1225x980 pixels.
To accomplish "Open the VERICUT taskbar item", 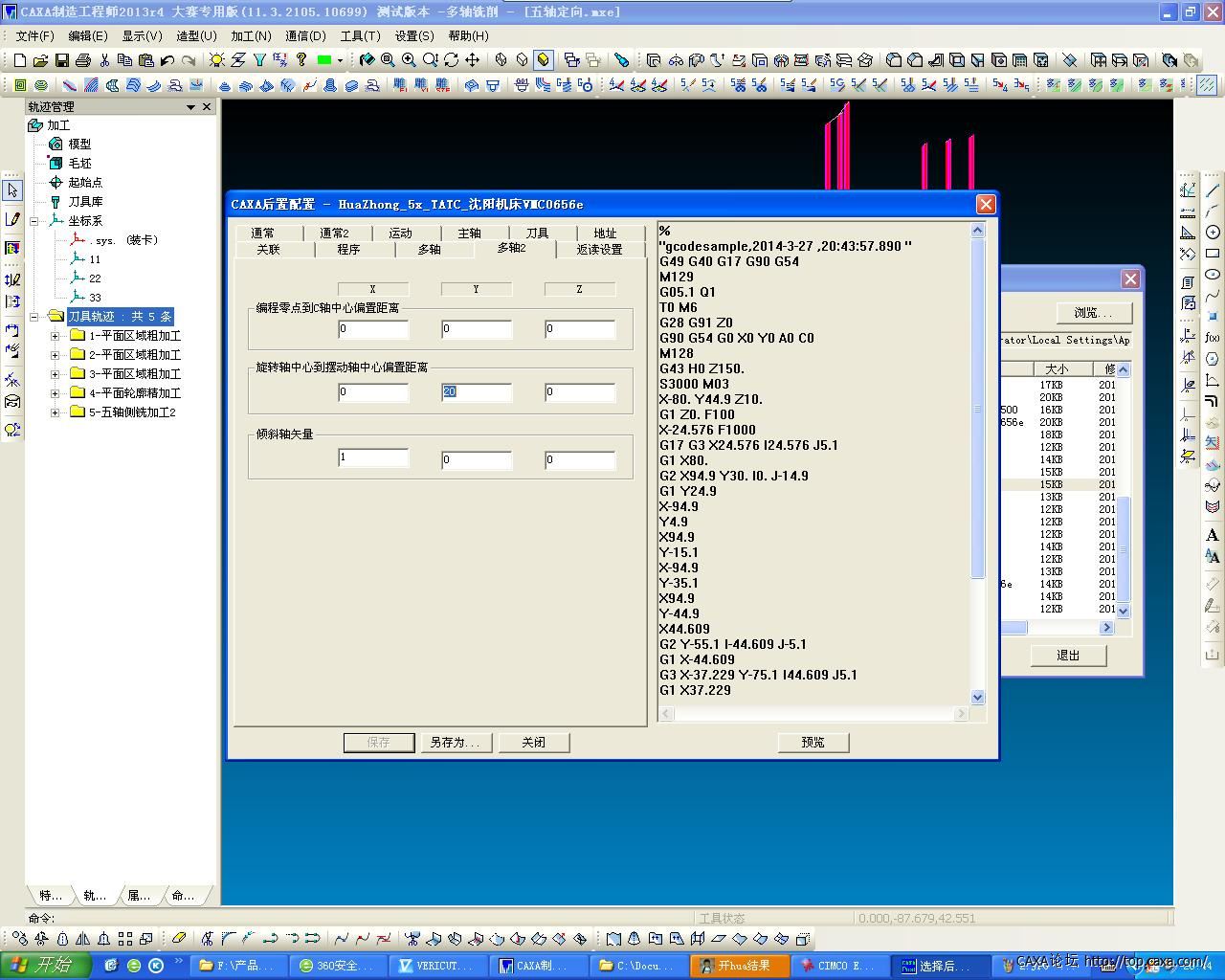I will click(440, 966).
